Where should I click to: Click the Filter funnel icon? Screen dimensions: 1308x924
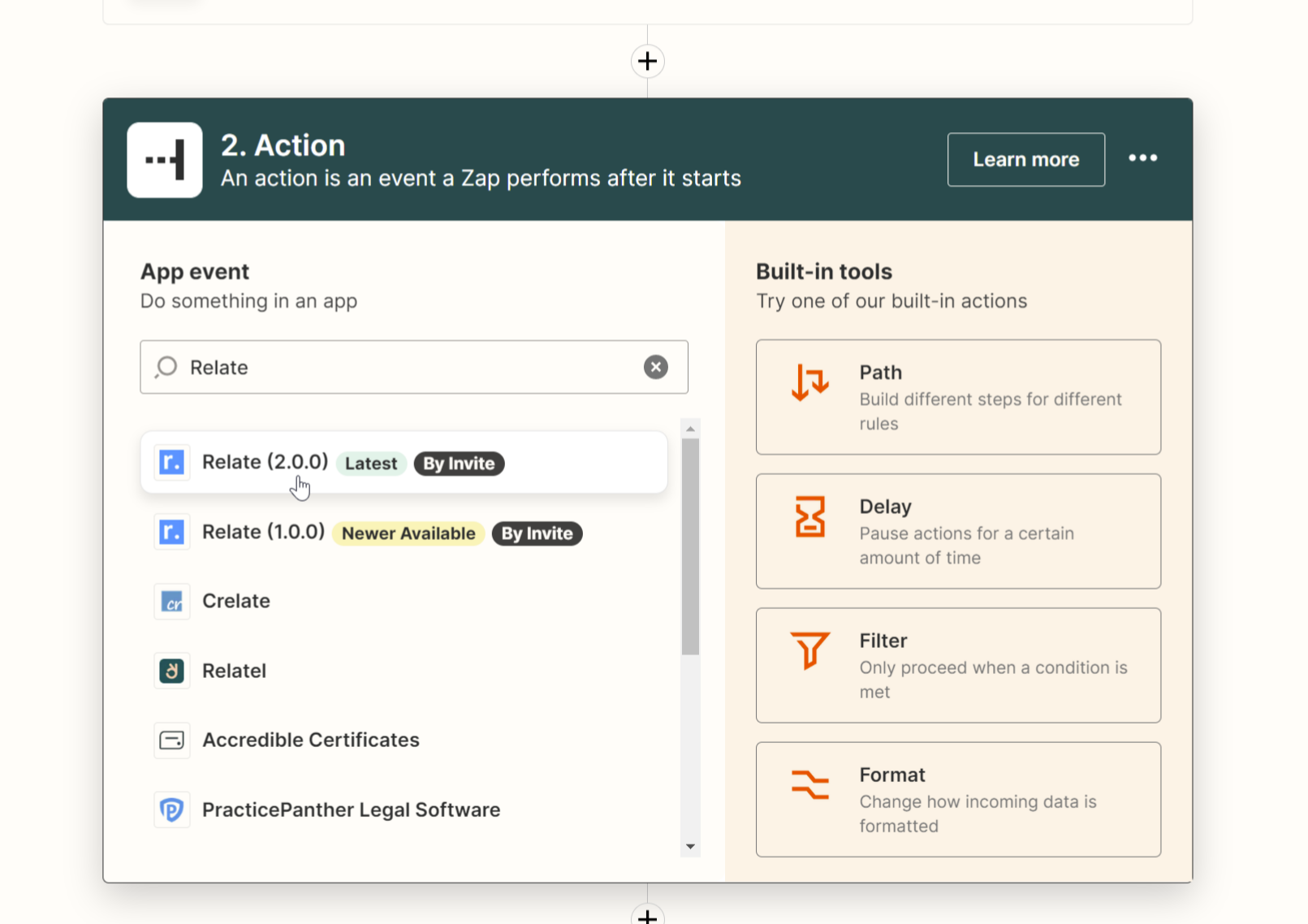tap(809, 650)
